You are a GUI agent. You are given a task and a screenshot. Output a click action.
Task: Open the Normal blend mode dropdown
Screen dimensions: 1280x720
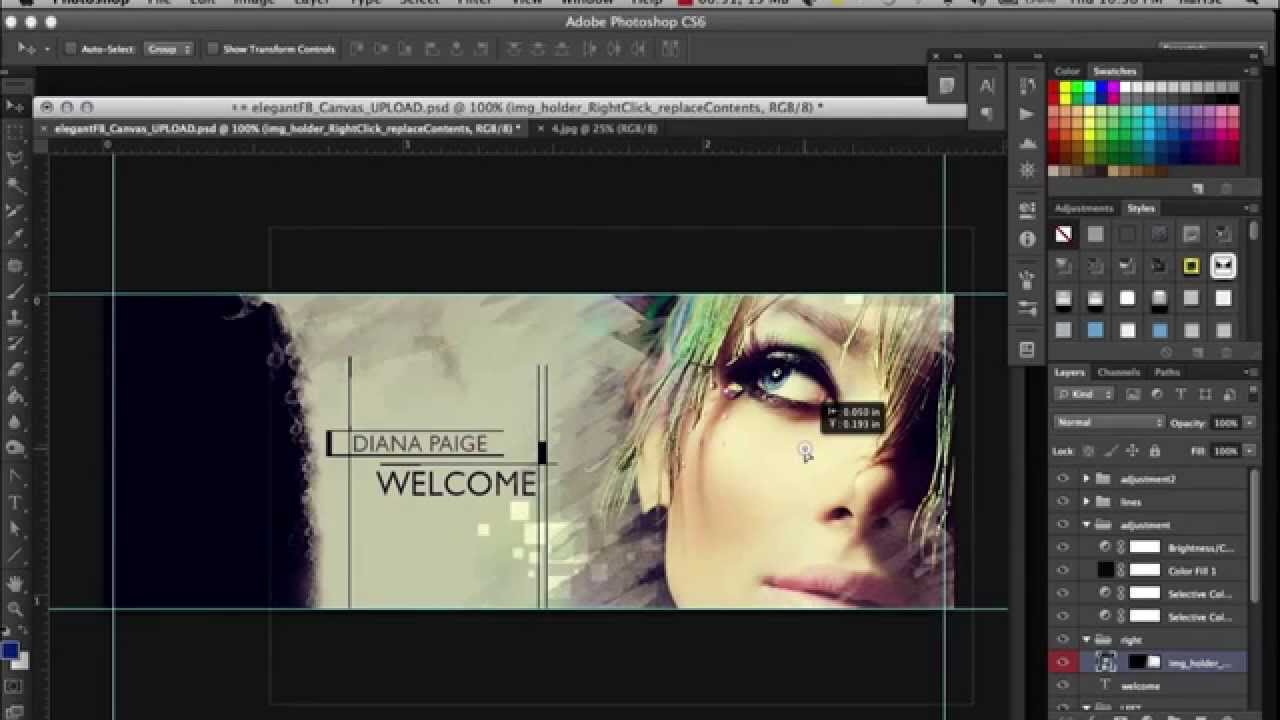pyautogui.click(x=1110, y=423)
